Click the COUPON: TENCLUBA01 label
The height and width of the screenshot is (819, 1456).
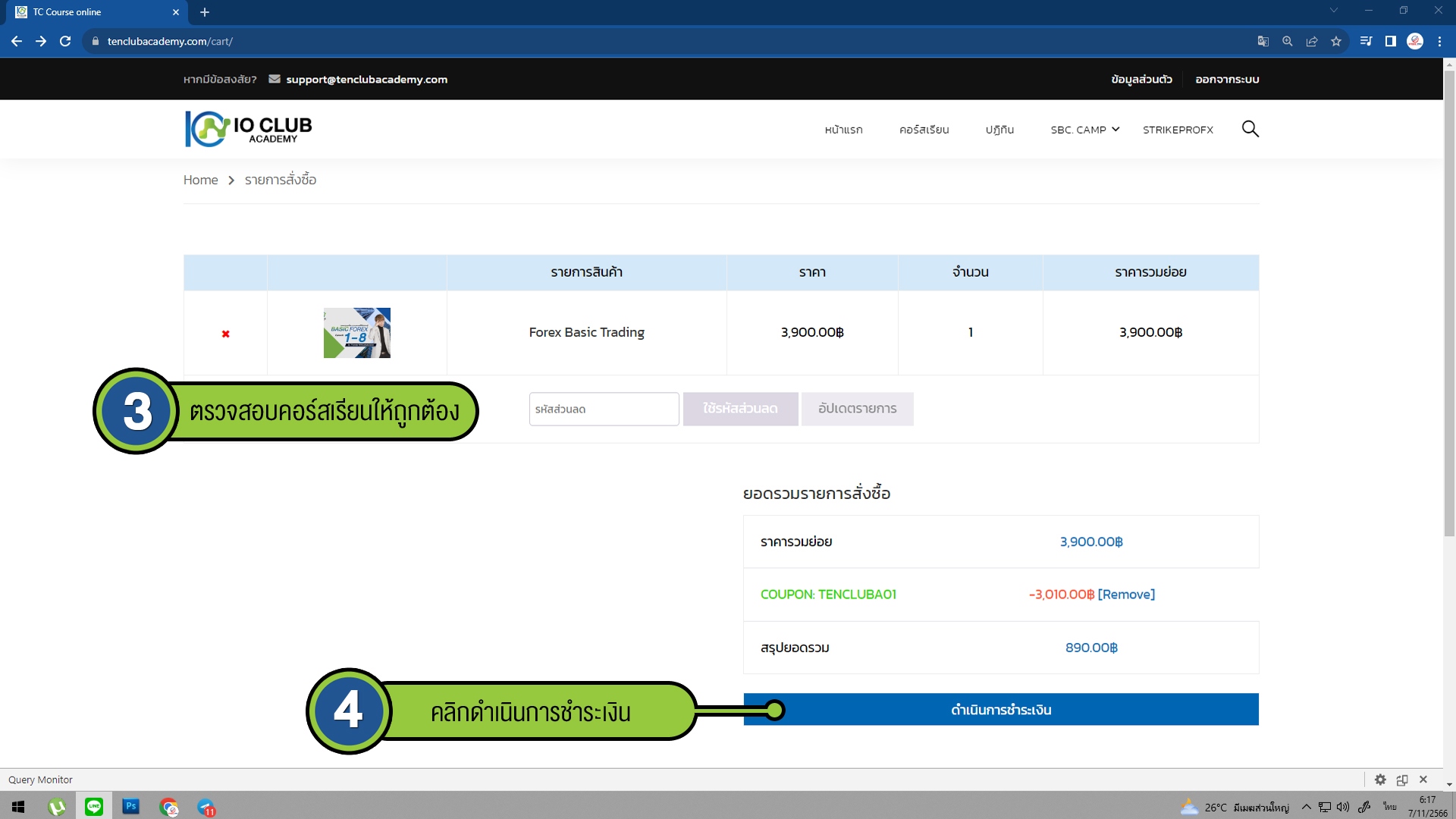pos(828,595)
